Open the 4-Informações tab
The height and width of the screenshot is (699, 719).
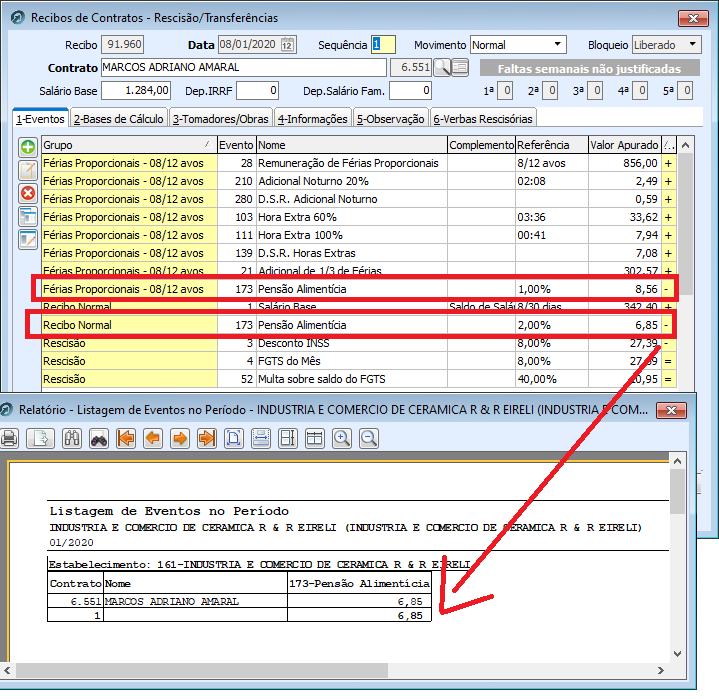[x=313, y=119]
